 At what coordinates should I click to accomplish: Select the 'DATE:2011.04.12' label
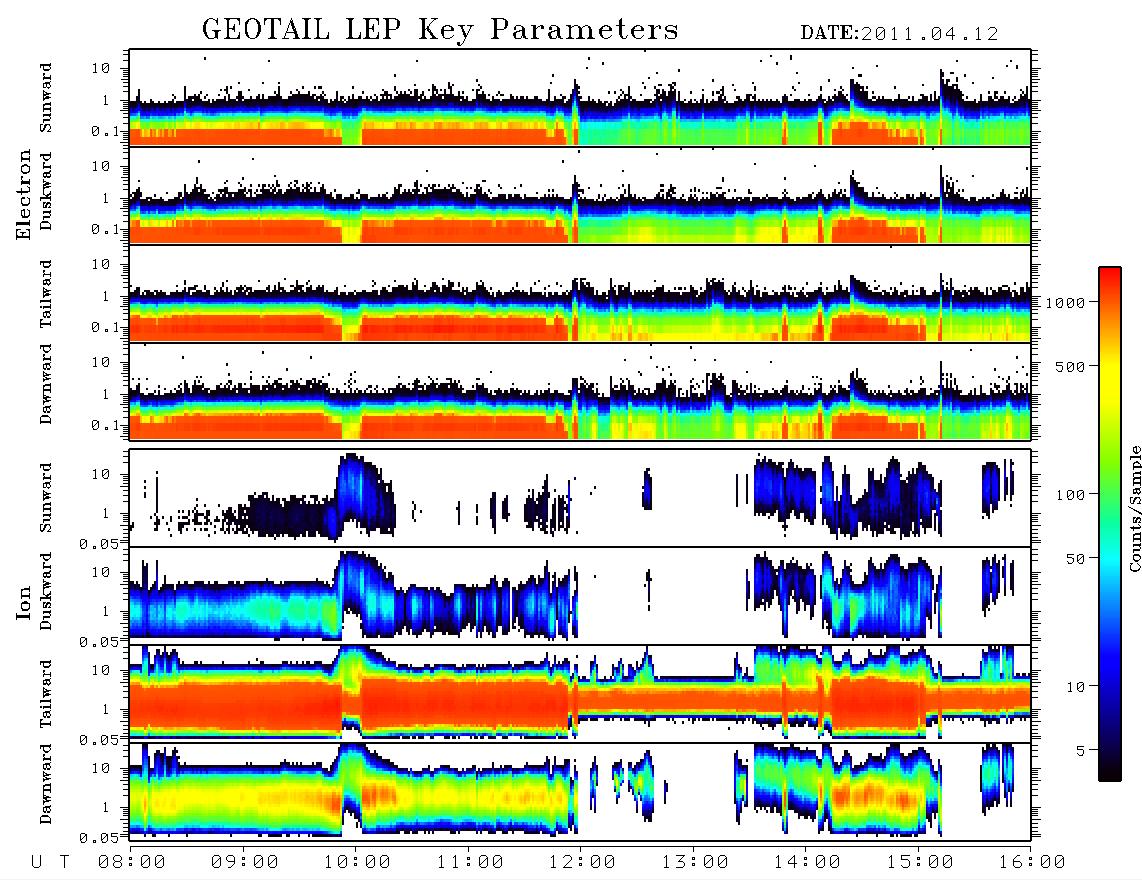pyautogui.click(x=899, y=34)
